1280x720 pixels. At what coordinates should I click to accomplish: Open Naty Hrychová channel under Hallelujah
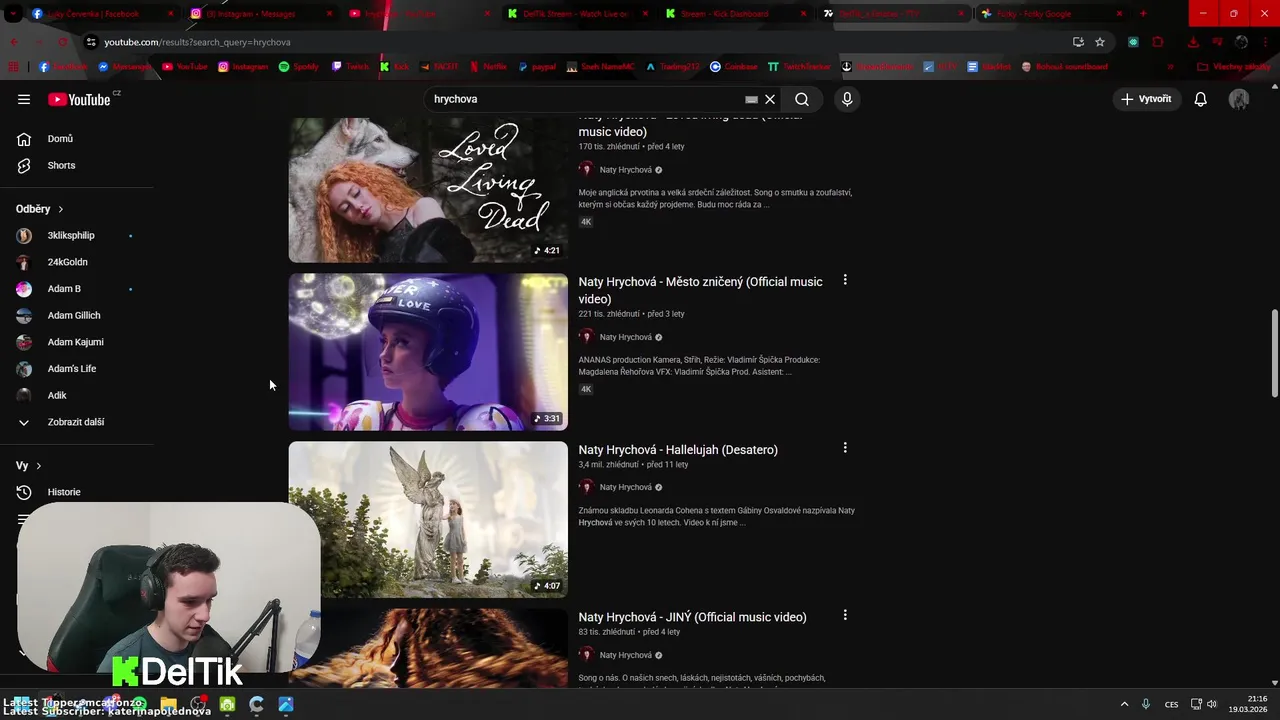[x=625, y=487]
